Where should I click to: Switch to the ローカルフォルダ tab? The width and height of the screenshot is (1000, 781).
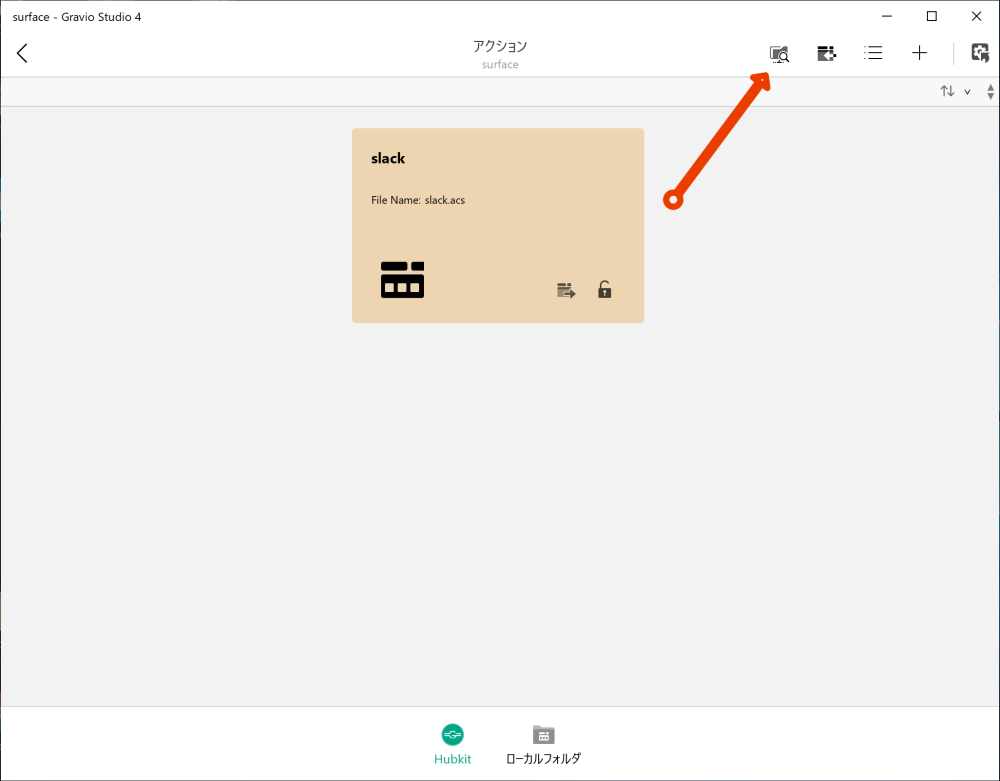543,744
